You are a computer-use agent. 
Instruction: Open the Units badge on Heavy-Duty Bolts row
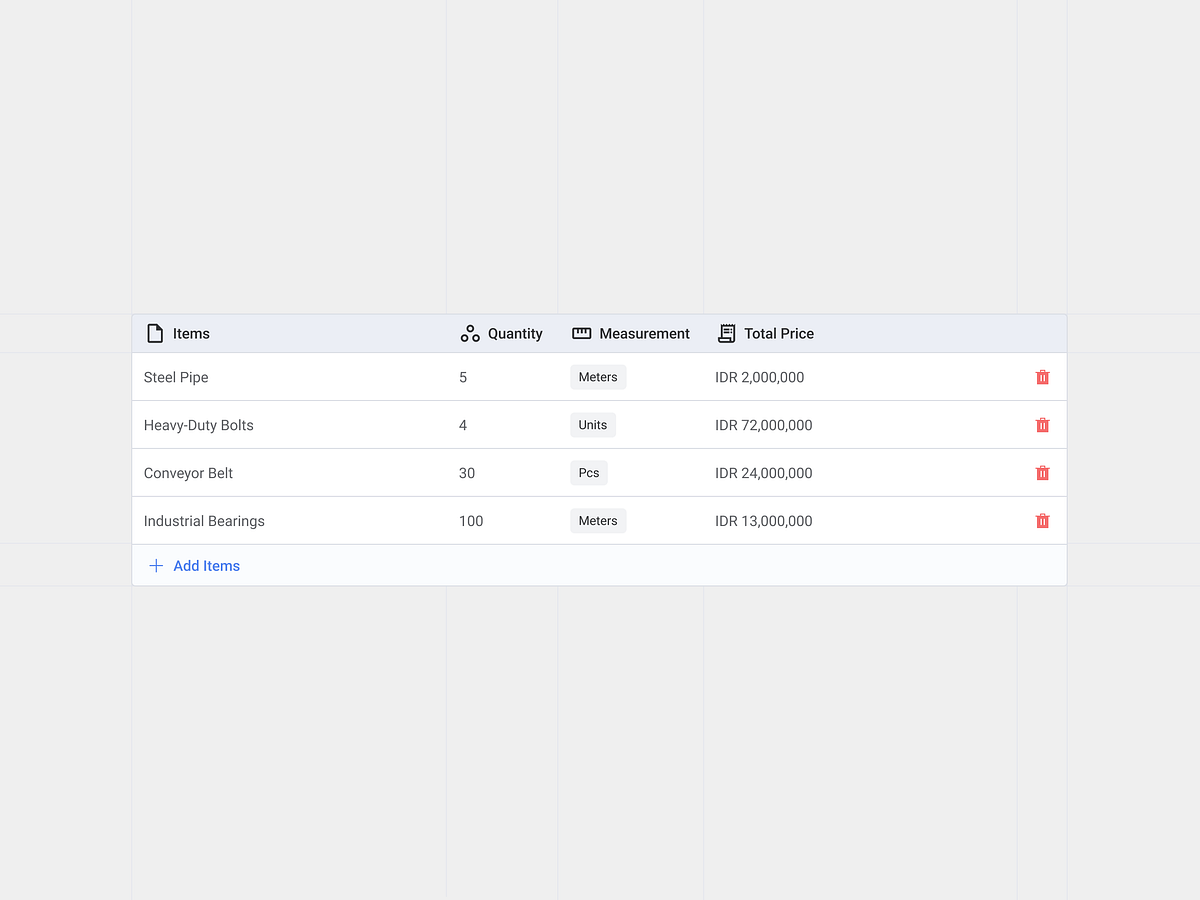coord(592,424)
